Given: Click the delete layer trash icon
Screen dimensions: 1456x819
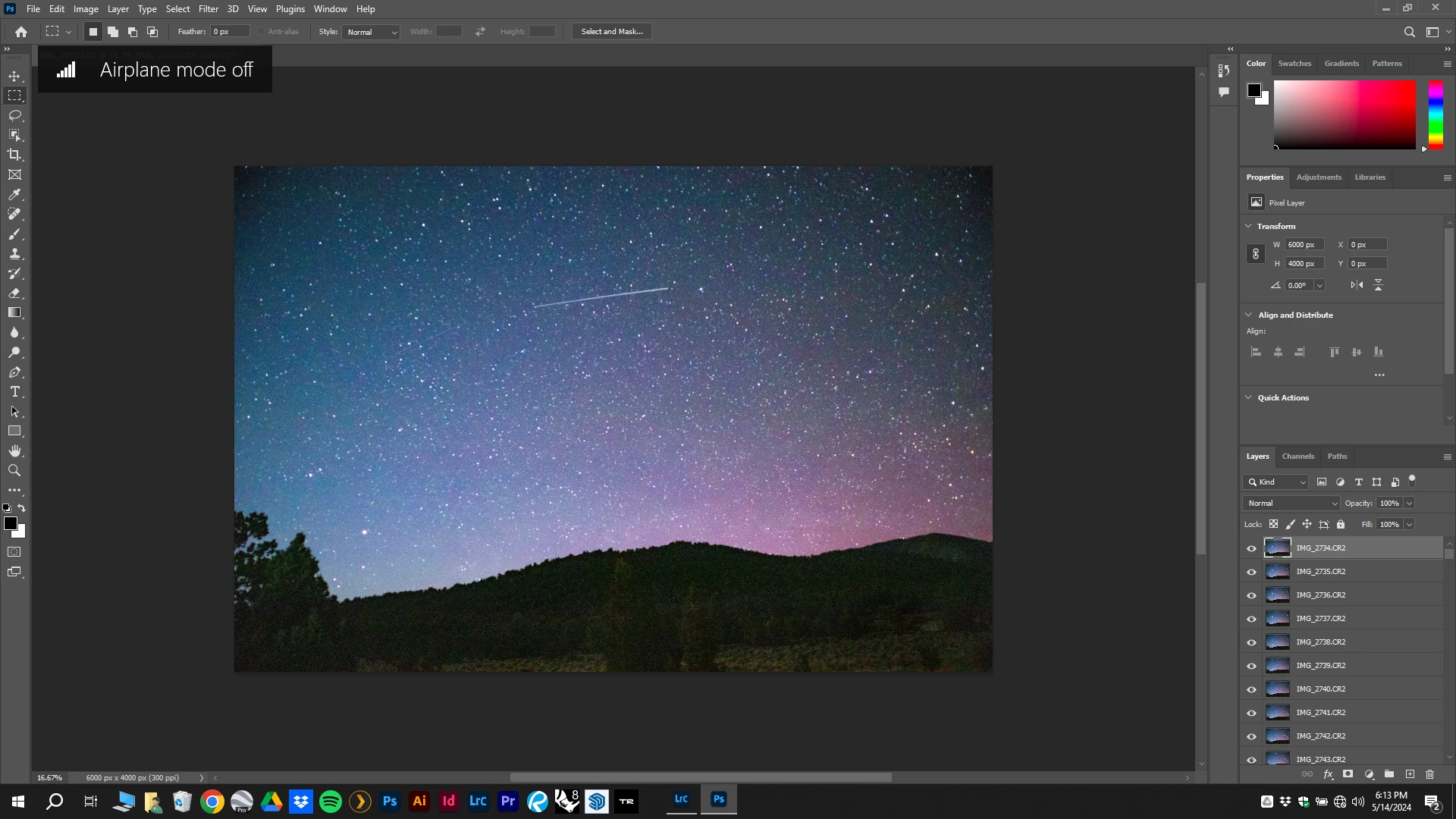Looking at the screenshot, I should pyautogui.click(x=1429, y=774).
